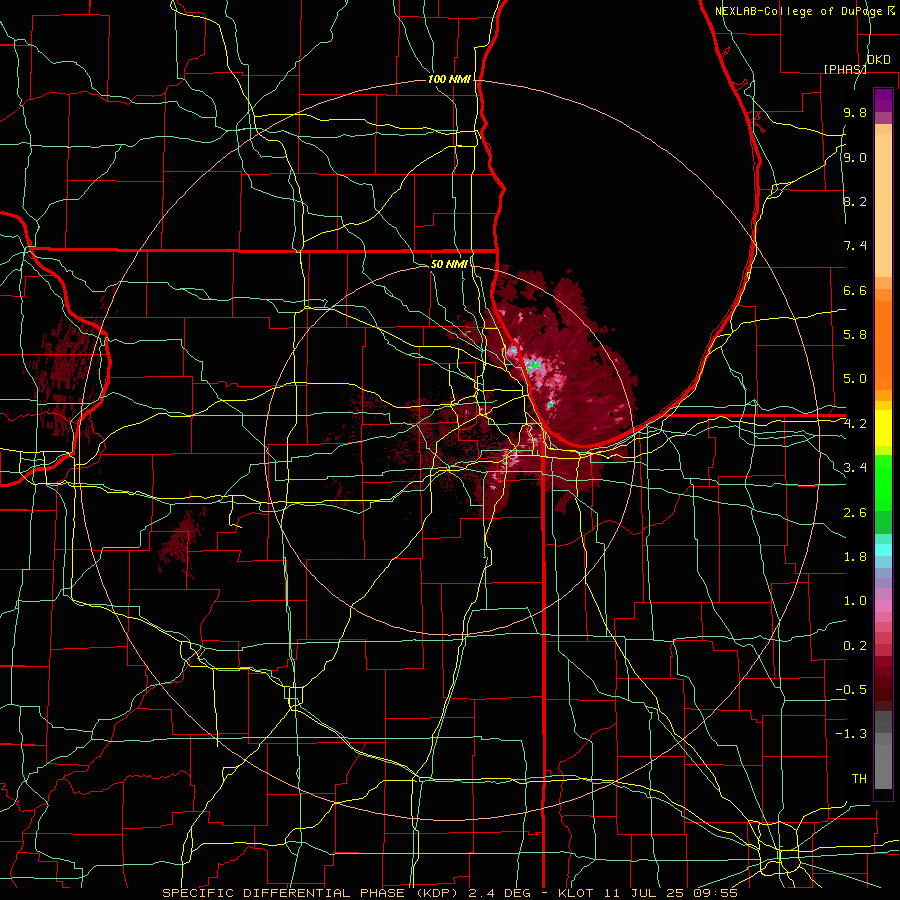Screen dimensions: 900x900
Task: Click the -1.3 scale value
Action: point(851,734)
